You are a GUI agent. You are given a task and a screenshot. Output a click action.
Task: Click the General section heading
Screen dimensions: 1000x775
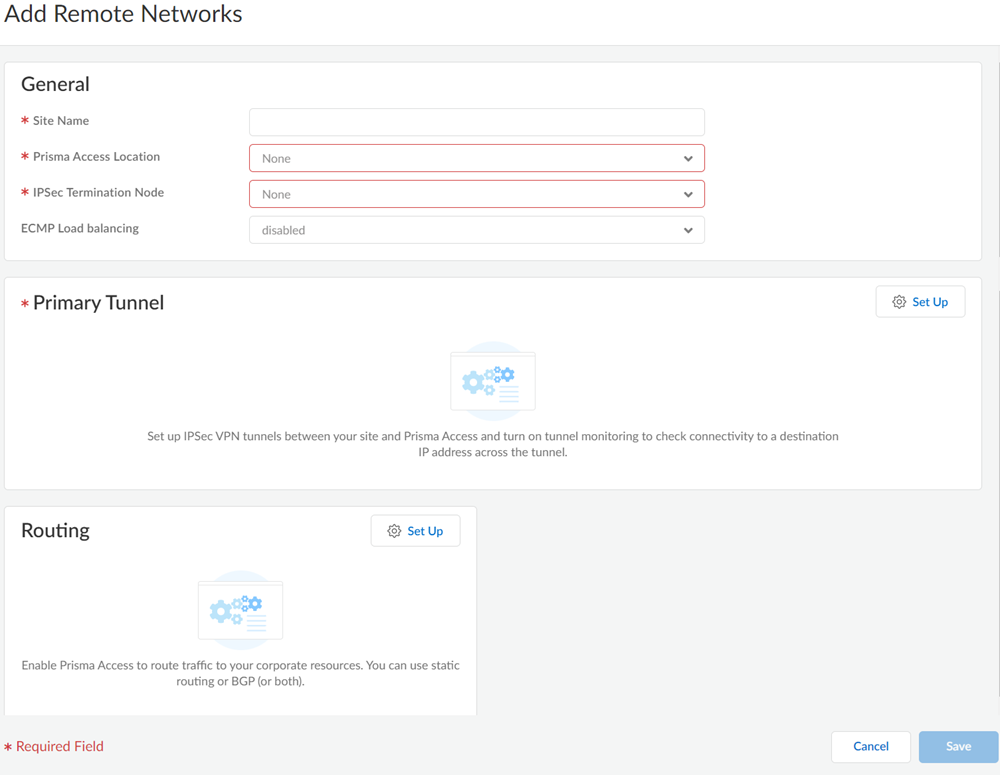click(56, 85)
